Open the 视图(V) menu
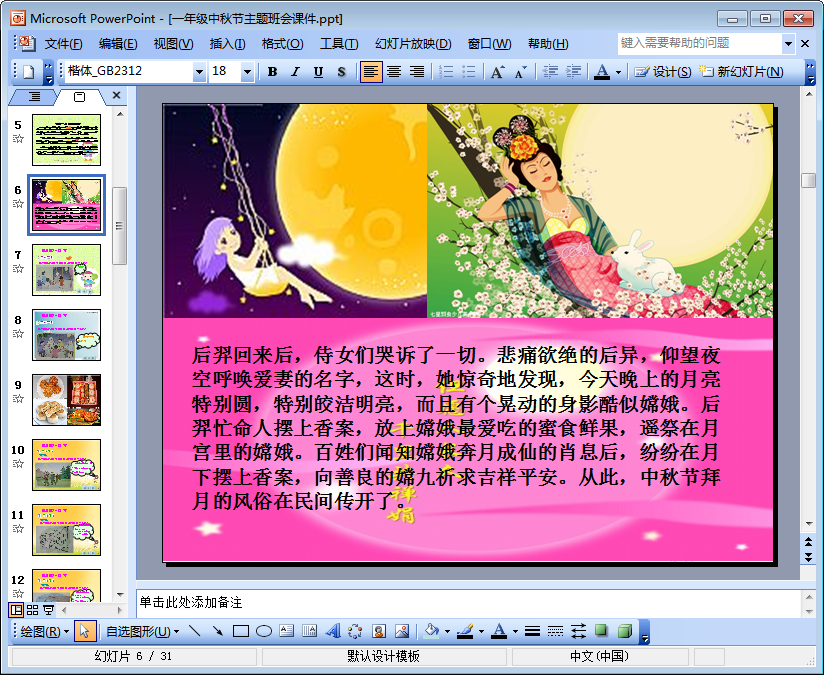This screenshot has height=675, width=824. (173, 44)
